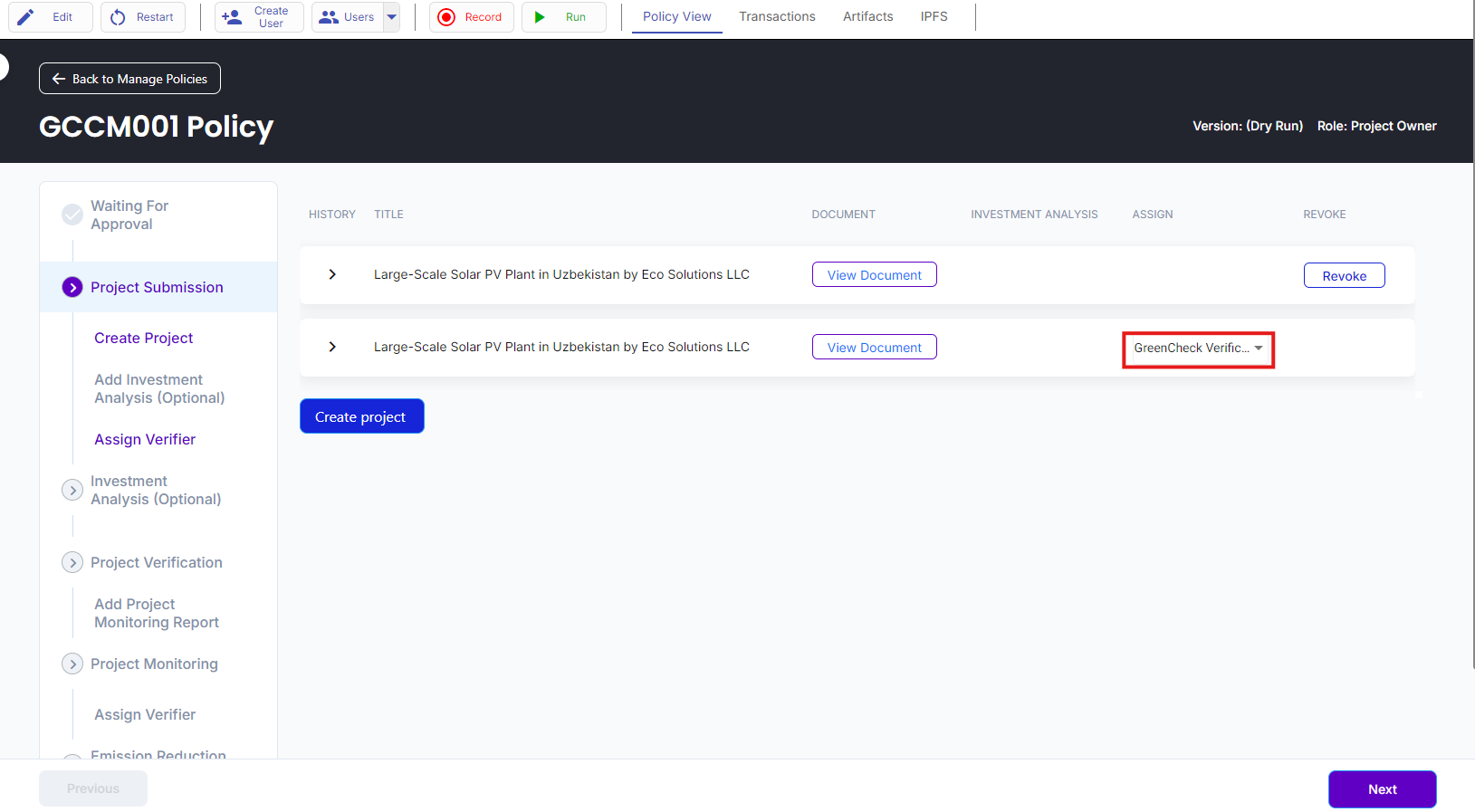Click the Restart circular arrow icon
The image size is (1475, 812).
[118, 17]
